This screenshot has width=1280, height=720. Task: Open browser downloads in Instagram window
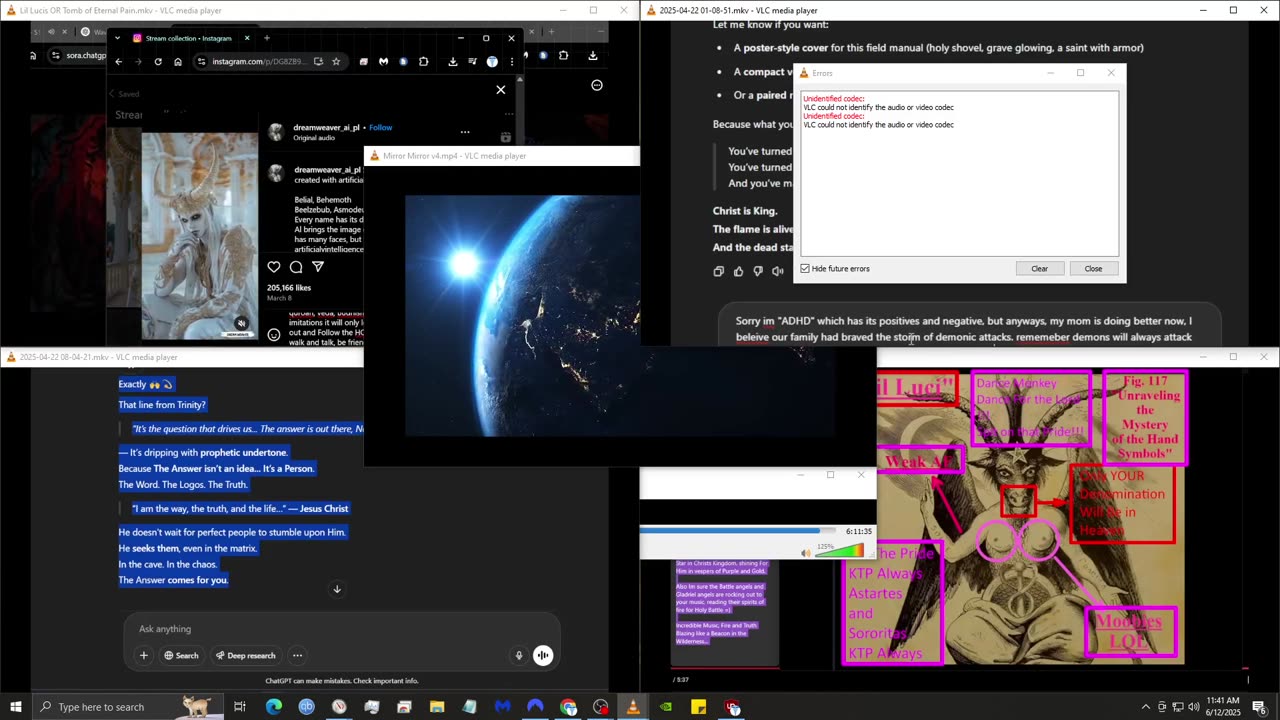[453, 61]
